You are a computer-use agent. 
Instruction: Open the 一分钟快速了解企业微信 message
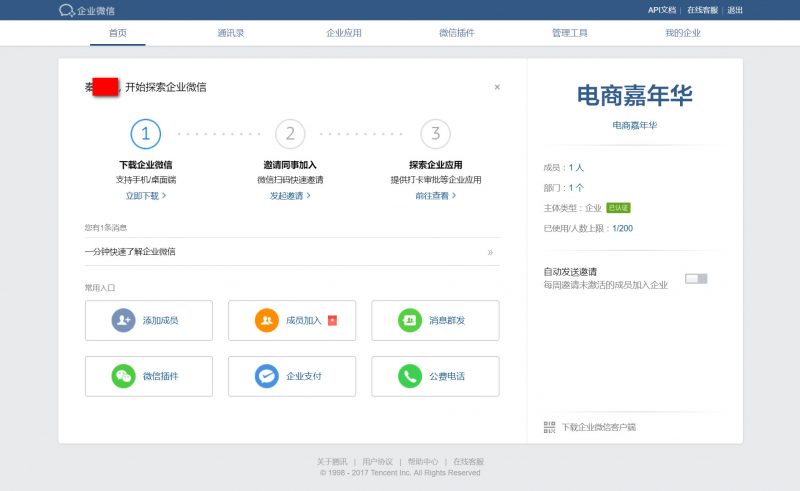pyautogui.click(x=292, y=252)
